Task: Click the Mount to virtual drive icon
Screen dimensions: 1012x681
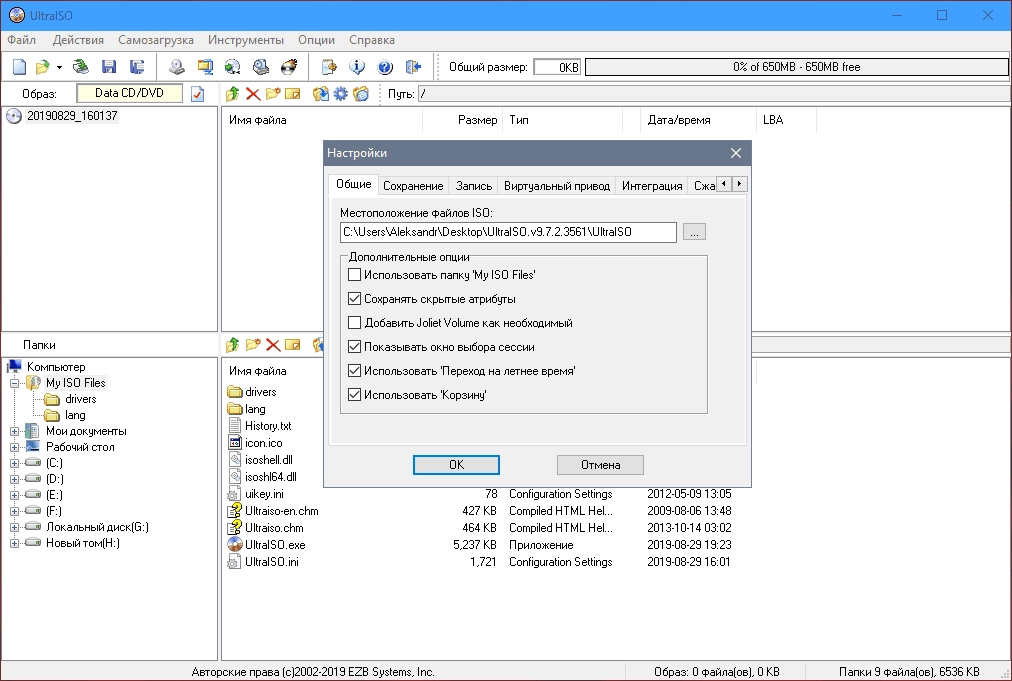Action: pyautogui.click(x=261, y=66)
